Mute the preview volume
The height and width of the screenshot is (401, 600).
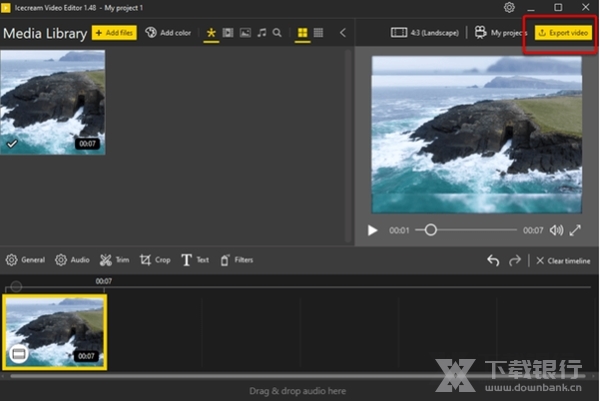coord(556,230)
